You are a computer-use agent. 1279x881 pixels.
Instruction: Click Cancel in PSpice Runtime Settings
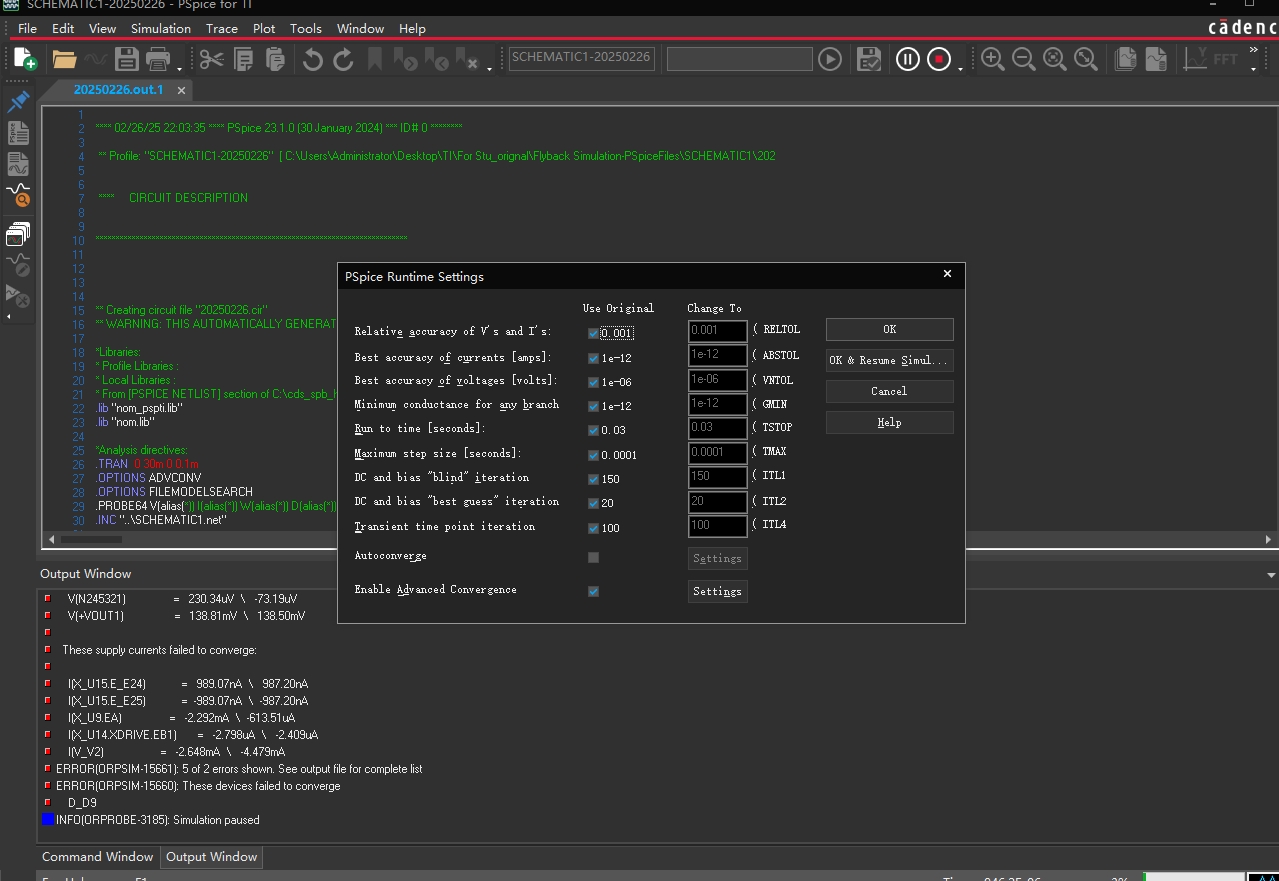coord(889,391)
